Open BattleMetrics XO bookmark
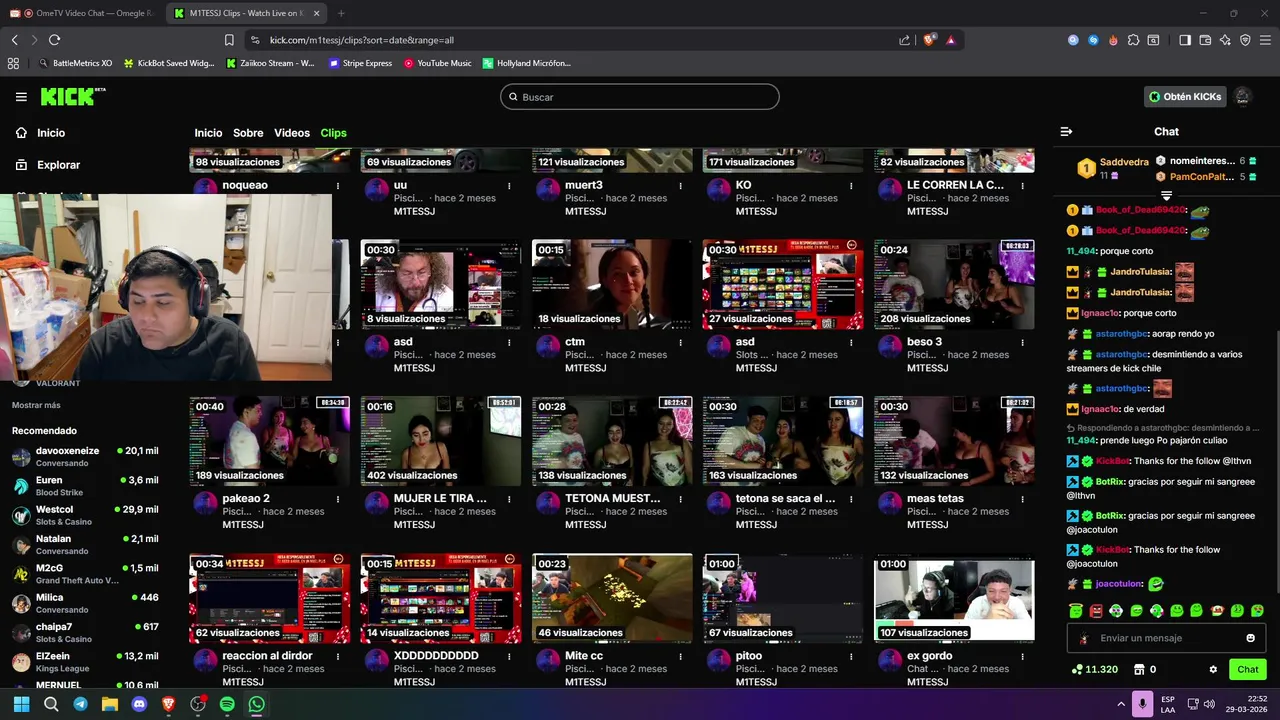The image size is (1280, 720). click(x=75, y=63)
